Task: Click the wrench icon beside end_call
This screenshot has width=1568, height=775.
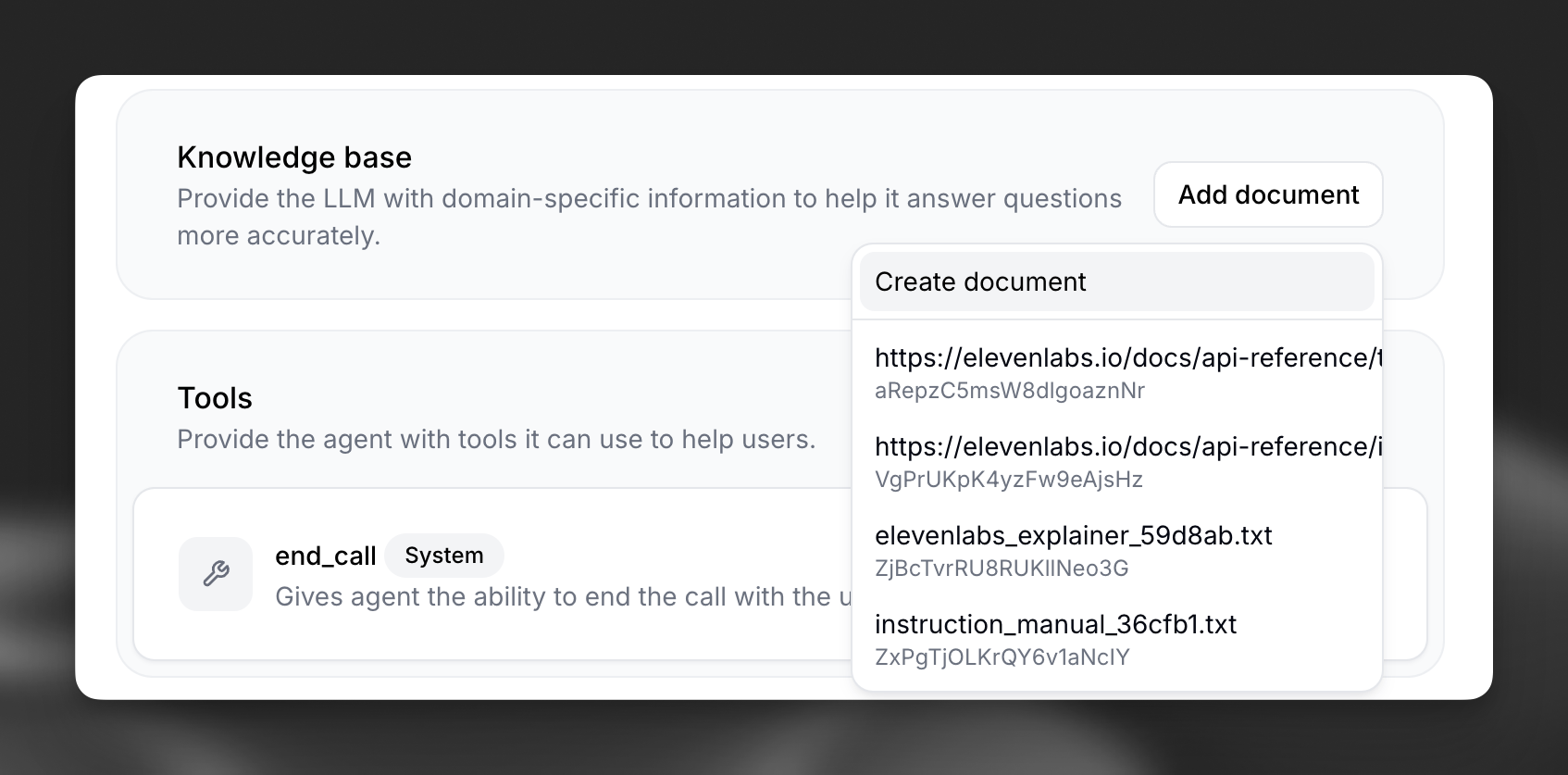Action: [216, 574]
